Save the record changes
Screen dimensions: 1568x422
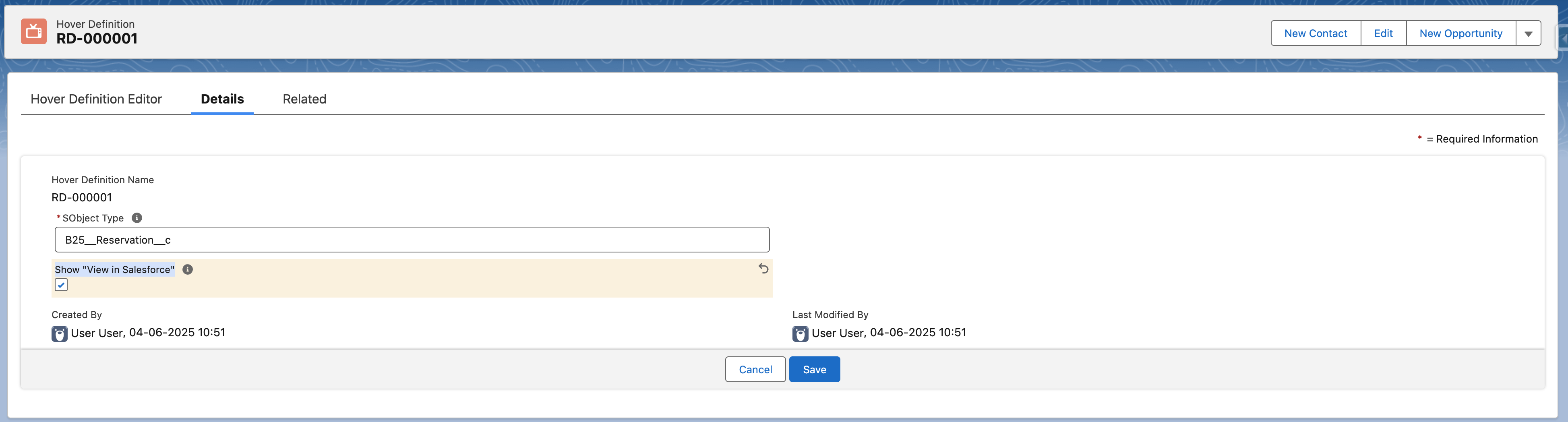pos(815,369)
